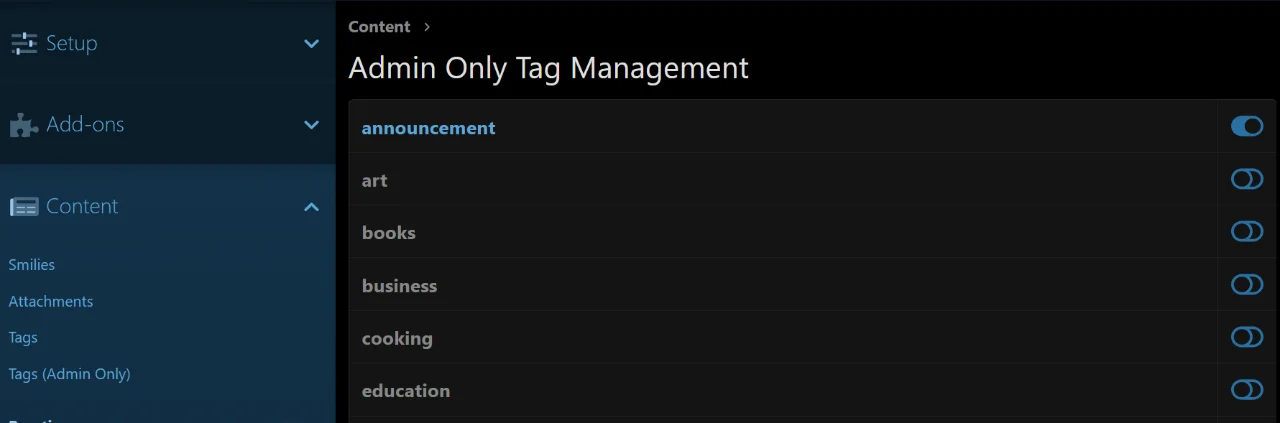
Task: Enable the art tag toggle
Action: 1247,180
